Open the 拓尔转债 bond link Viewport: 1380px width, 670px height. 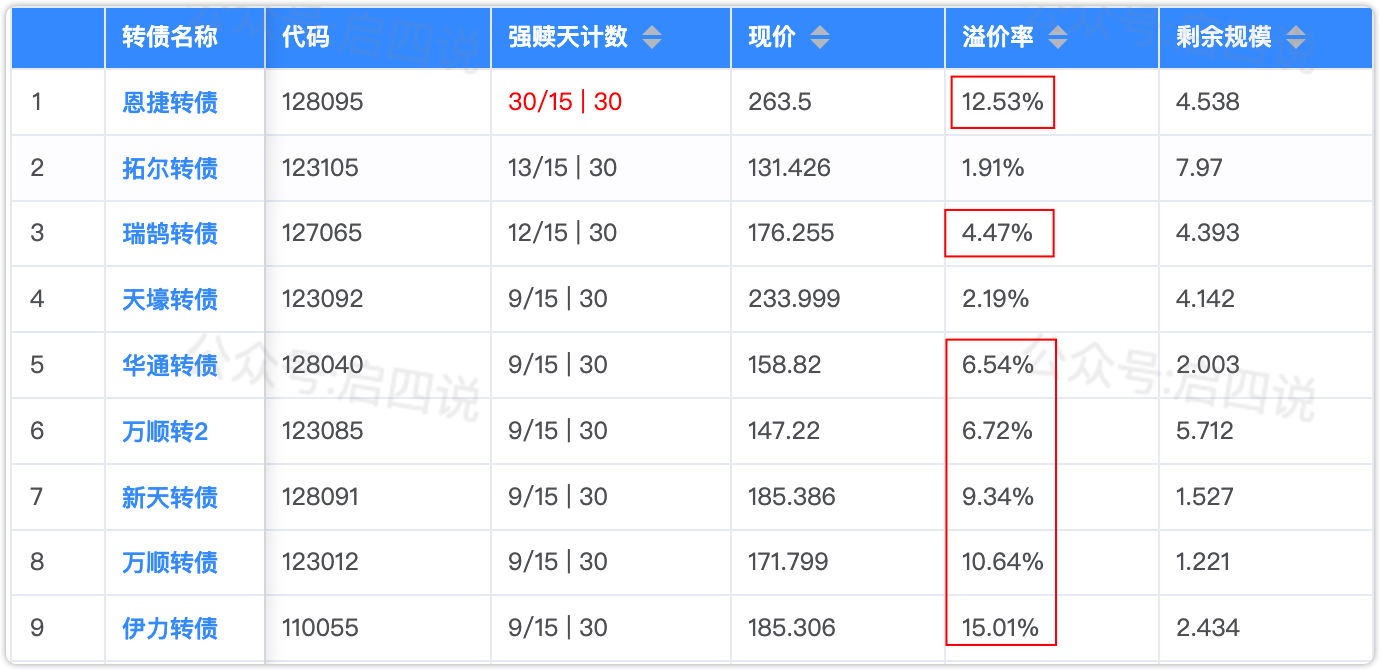pos(170,168)
